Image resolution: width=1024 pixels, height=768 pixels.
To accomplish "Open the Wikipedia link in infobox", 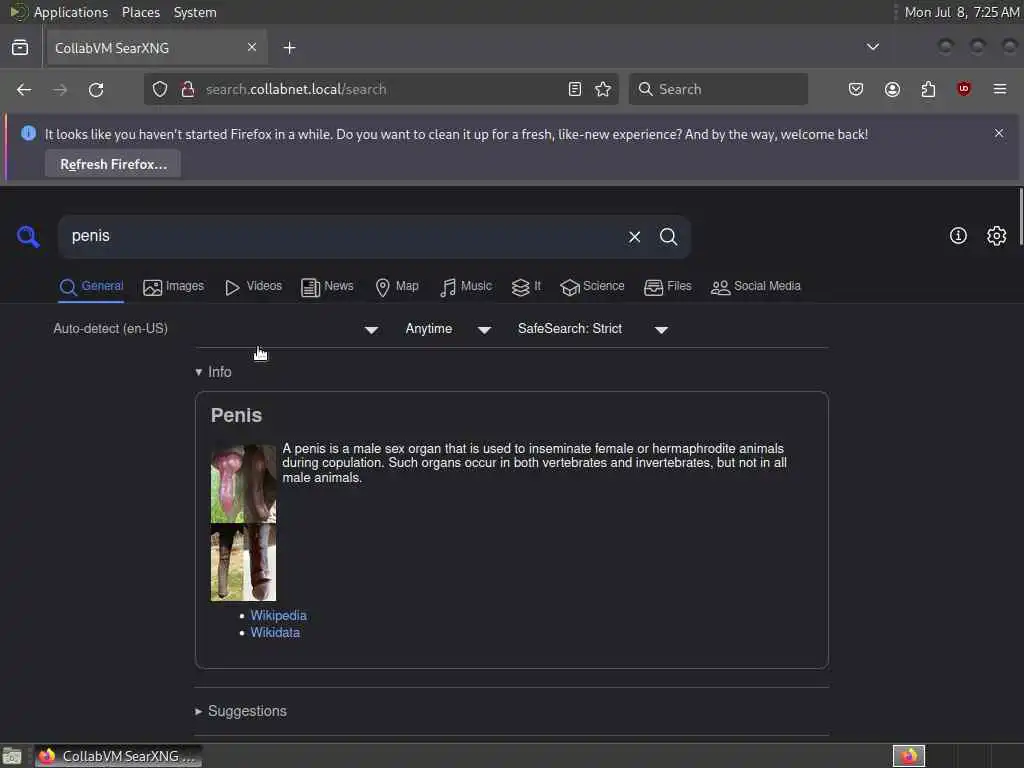I will tap(278, 616).
